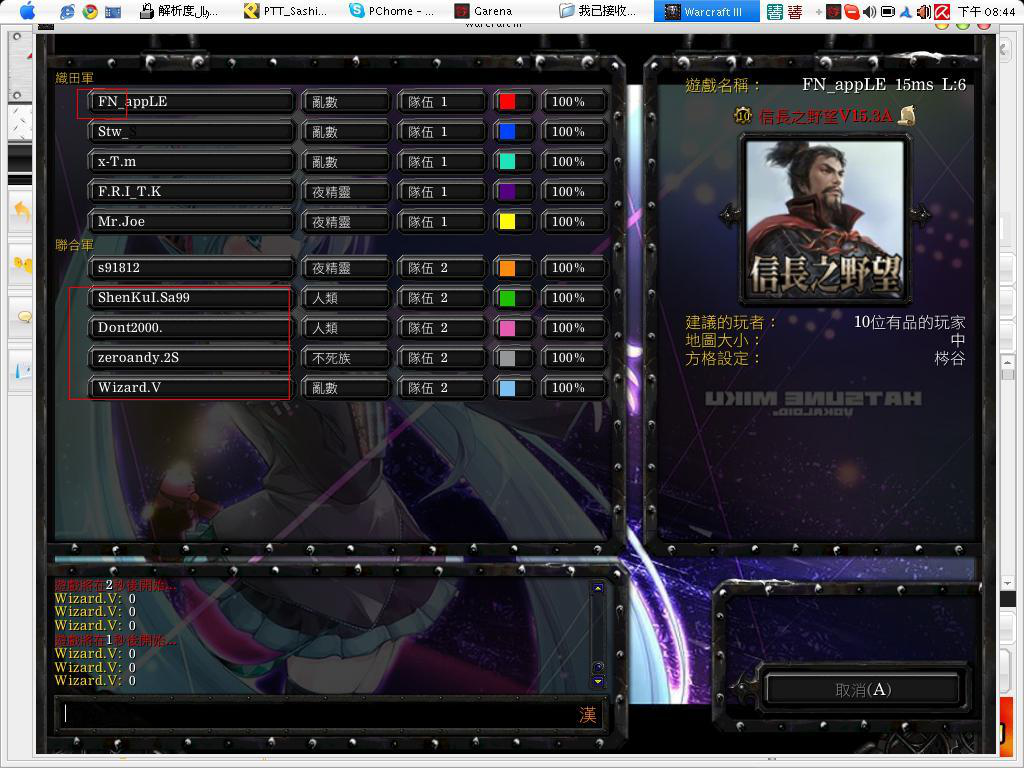Select the Warcraft III taskbar button
Viewport: 1024px width, 768px height.
(706, 11)
